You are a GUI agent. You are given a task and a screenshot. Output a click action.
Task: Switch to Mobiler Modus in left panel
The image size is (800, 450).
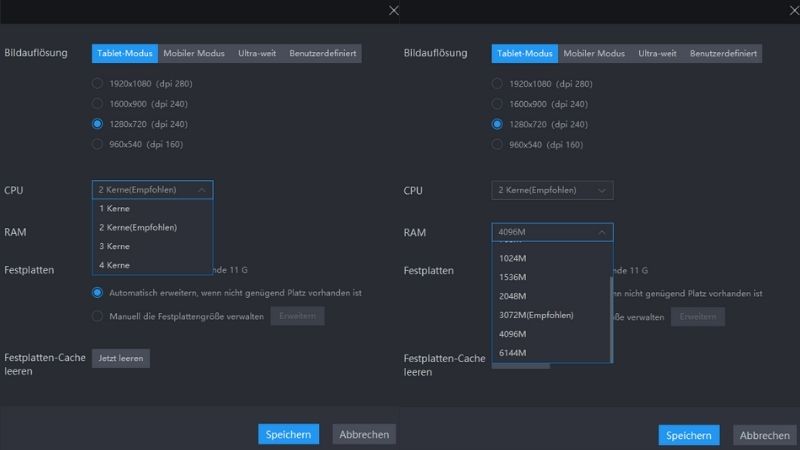click(x=194, y=53)
